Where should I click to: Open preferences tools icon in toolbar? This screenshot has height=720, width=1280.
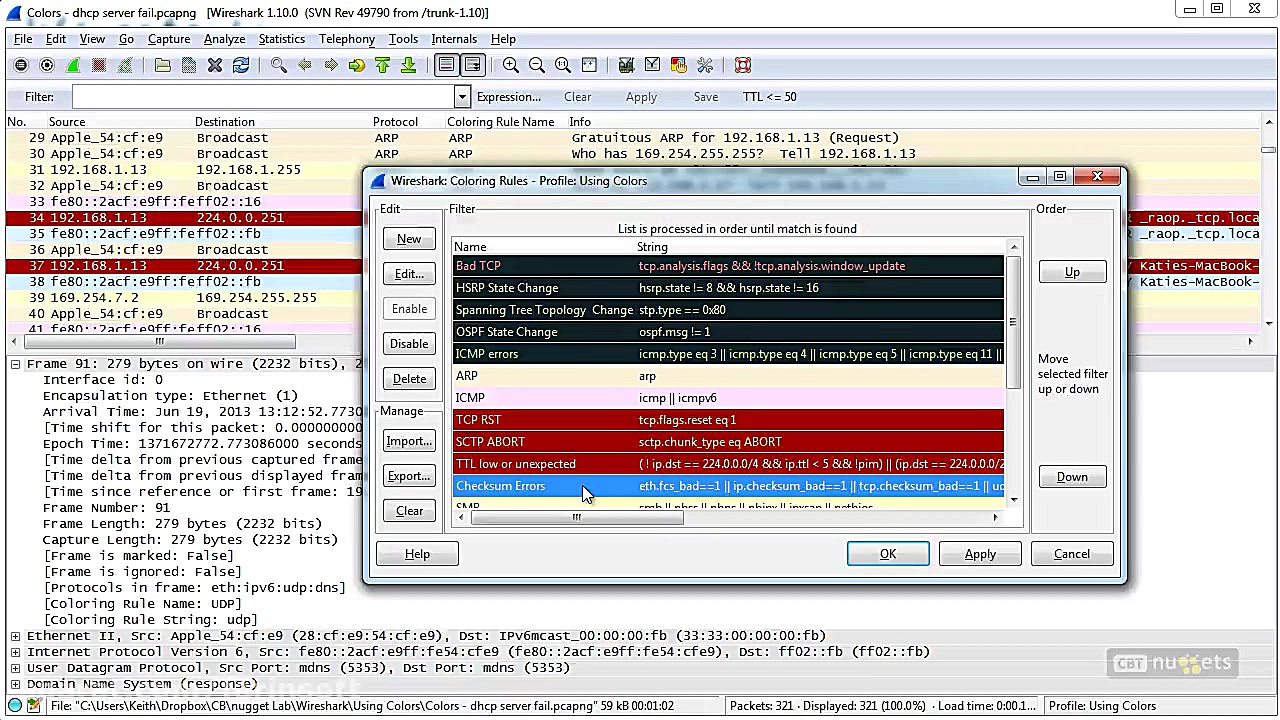click(705, 65)
